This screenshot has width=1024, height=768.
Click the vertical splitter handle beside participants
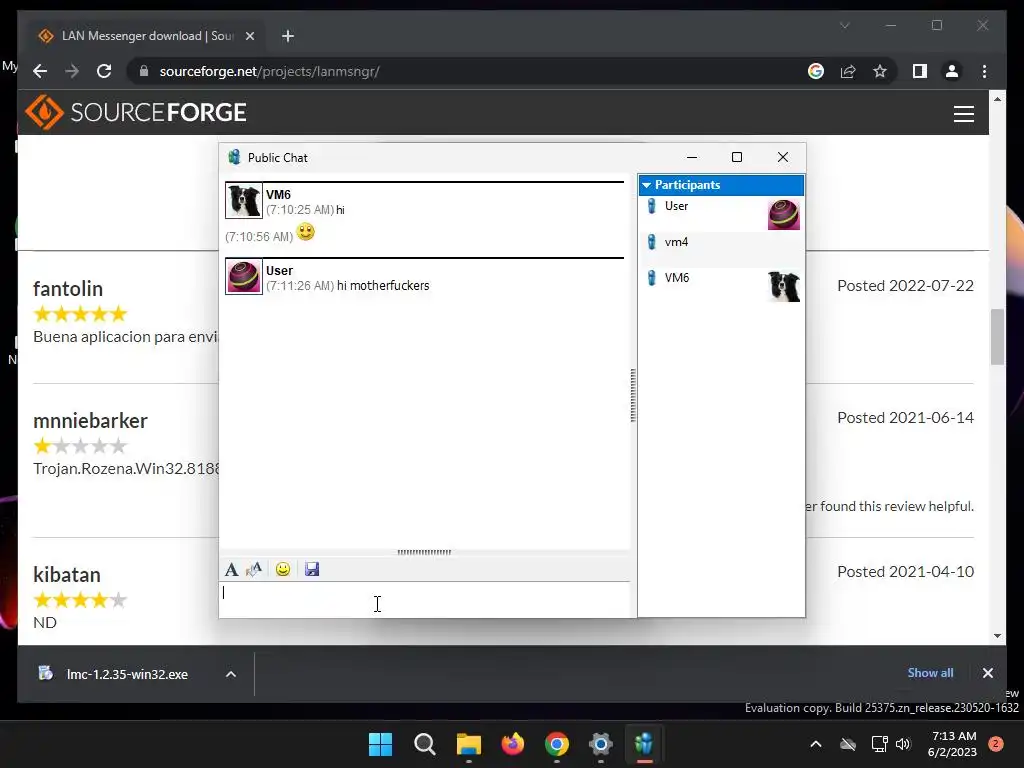point(633,395)
